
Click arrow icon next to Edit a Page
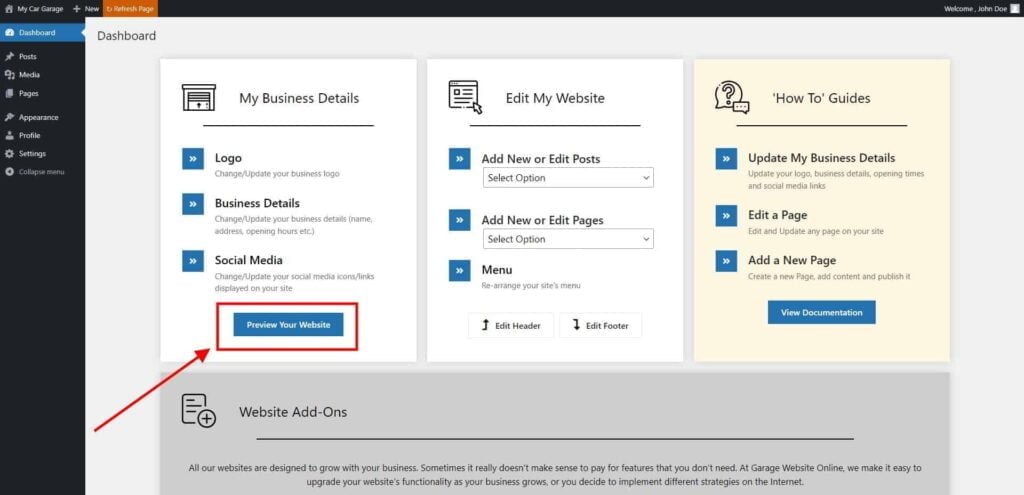[x=726, y=215]
